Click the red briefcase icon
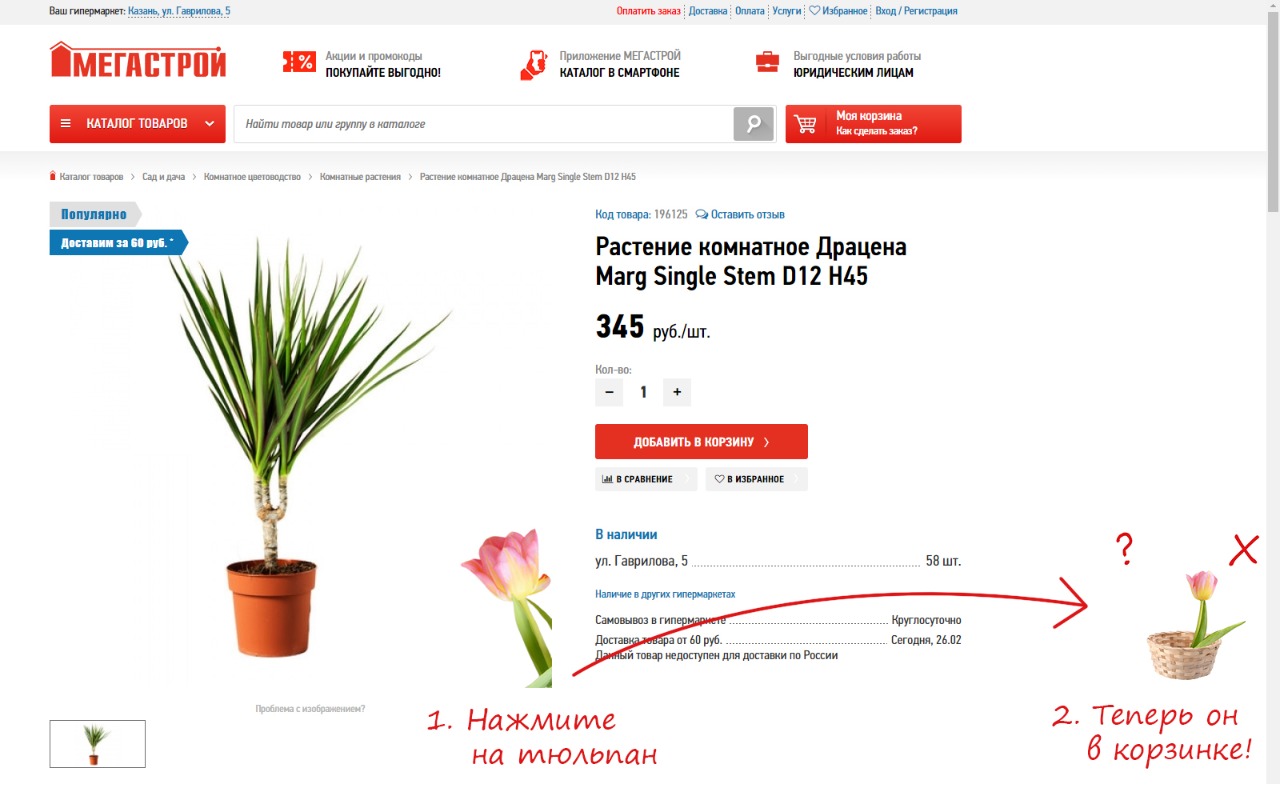 767,63
